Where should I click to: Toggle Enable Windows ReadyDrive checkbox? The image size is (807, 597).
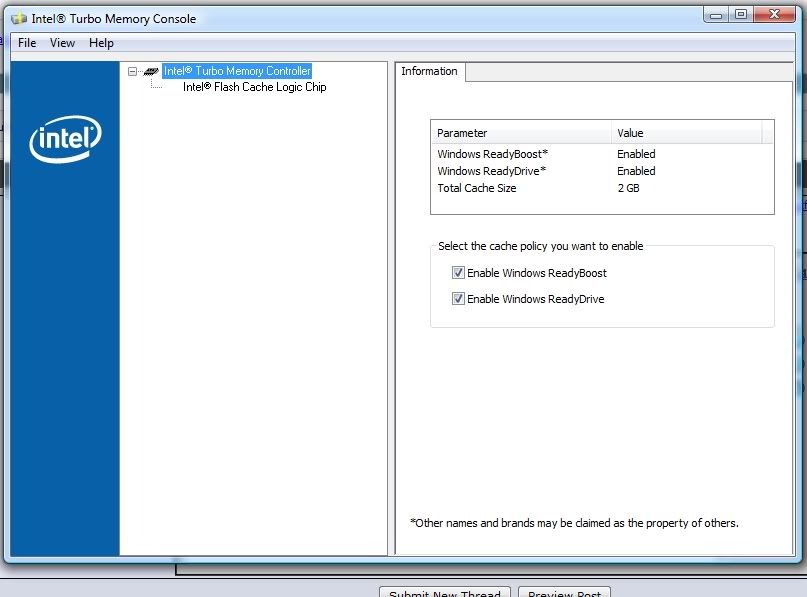tap(458, 298)
